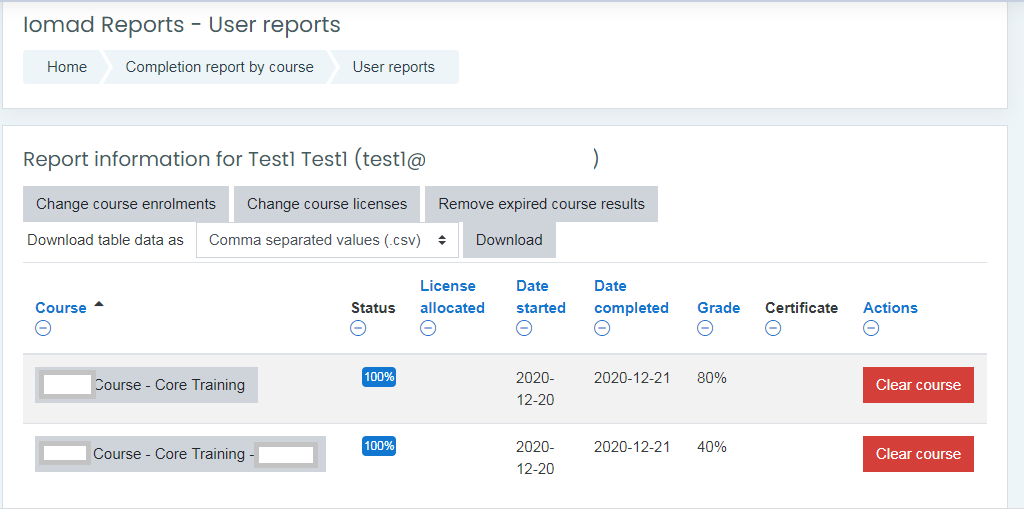Sort table by Grade header
The height and width of the screenshot is (516, 1024).
[x=718, y=308]
